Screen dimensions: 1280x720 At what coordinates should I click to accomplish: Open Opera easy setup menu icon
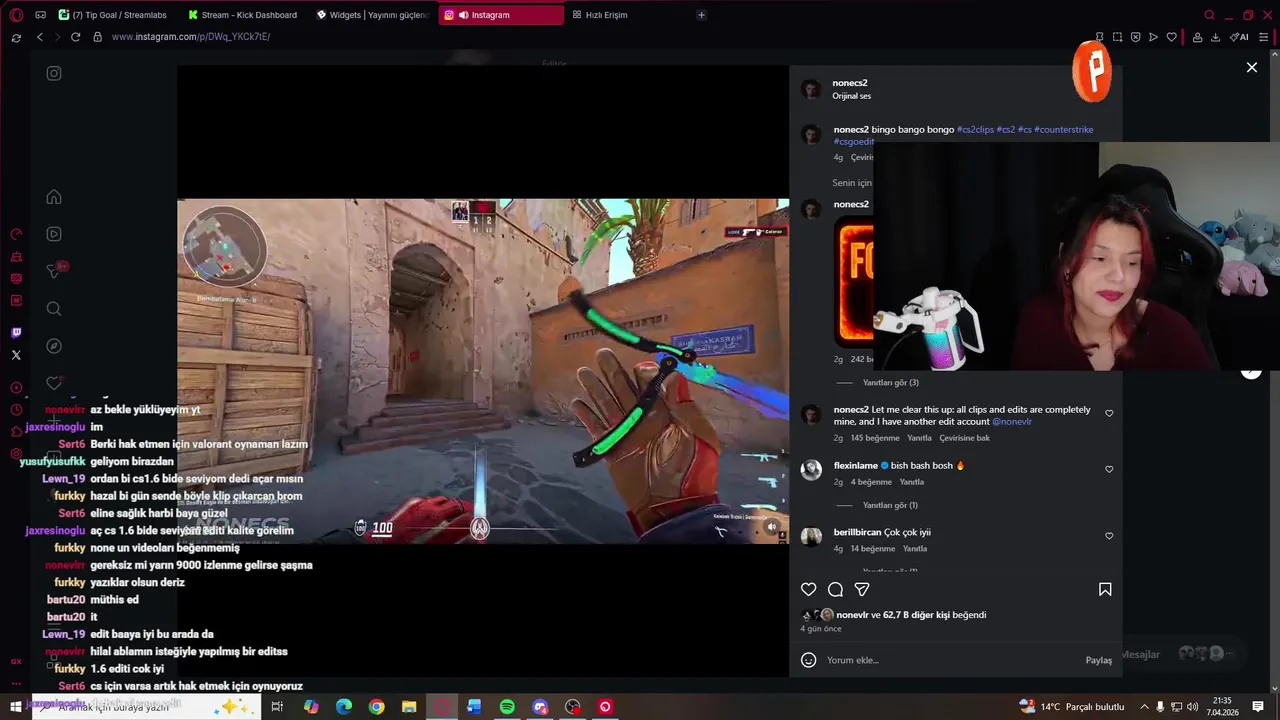(x=1264, y=37)
